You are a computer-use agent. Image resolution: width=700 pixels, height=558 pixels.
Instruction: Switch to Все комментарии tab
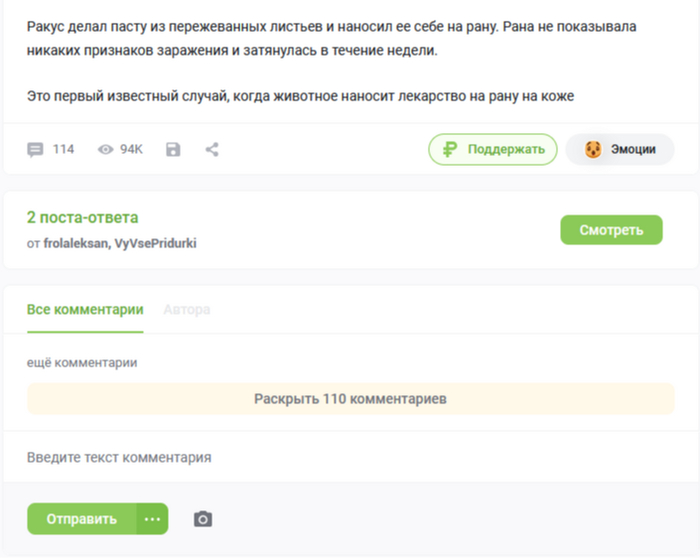(x=85, y=309)
